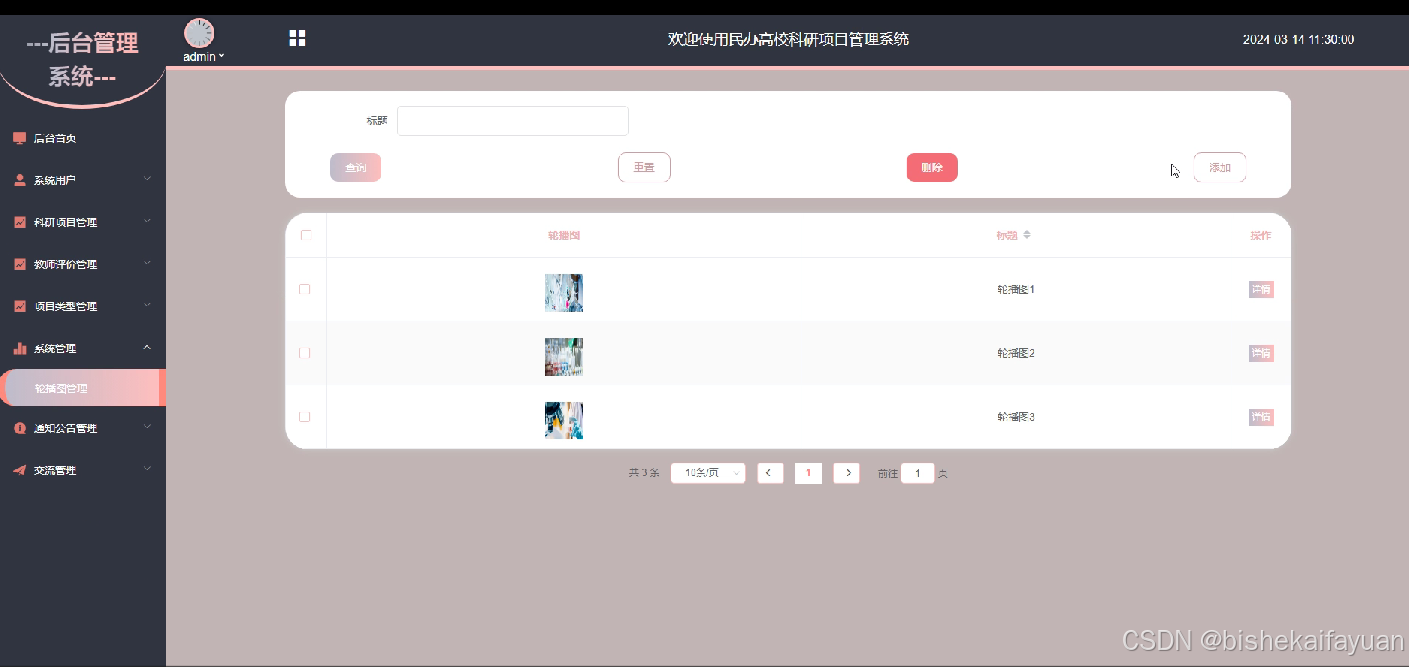This screenshot has height=667, width=1409.
Task: Open the 10条/页 page size dropdown
Action: tap(708, 473)
